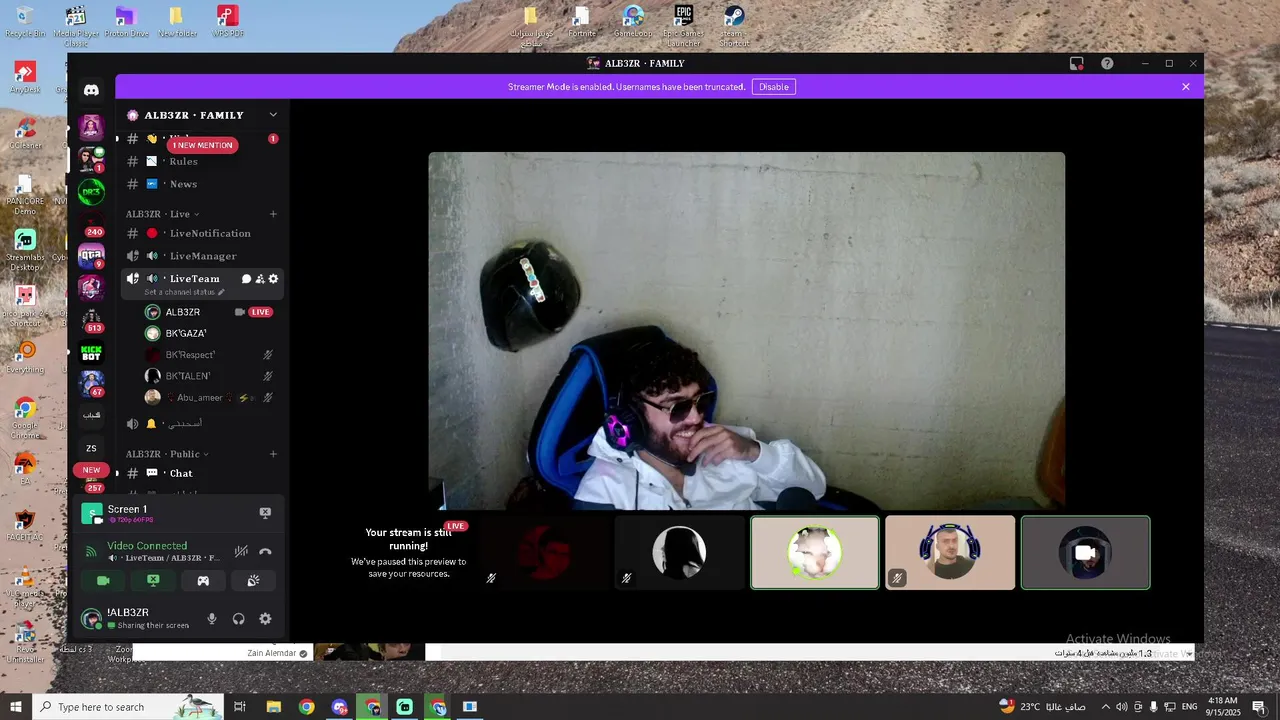The image size is (1280, 720).
Task: Click the paused stream preview tile
Action: point(409,552)
